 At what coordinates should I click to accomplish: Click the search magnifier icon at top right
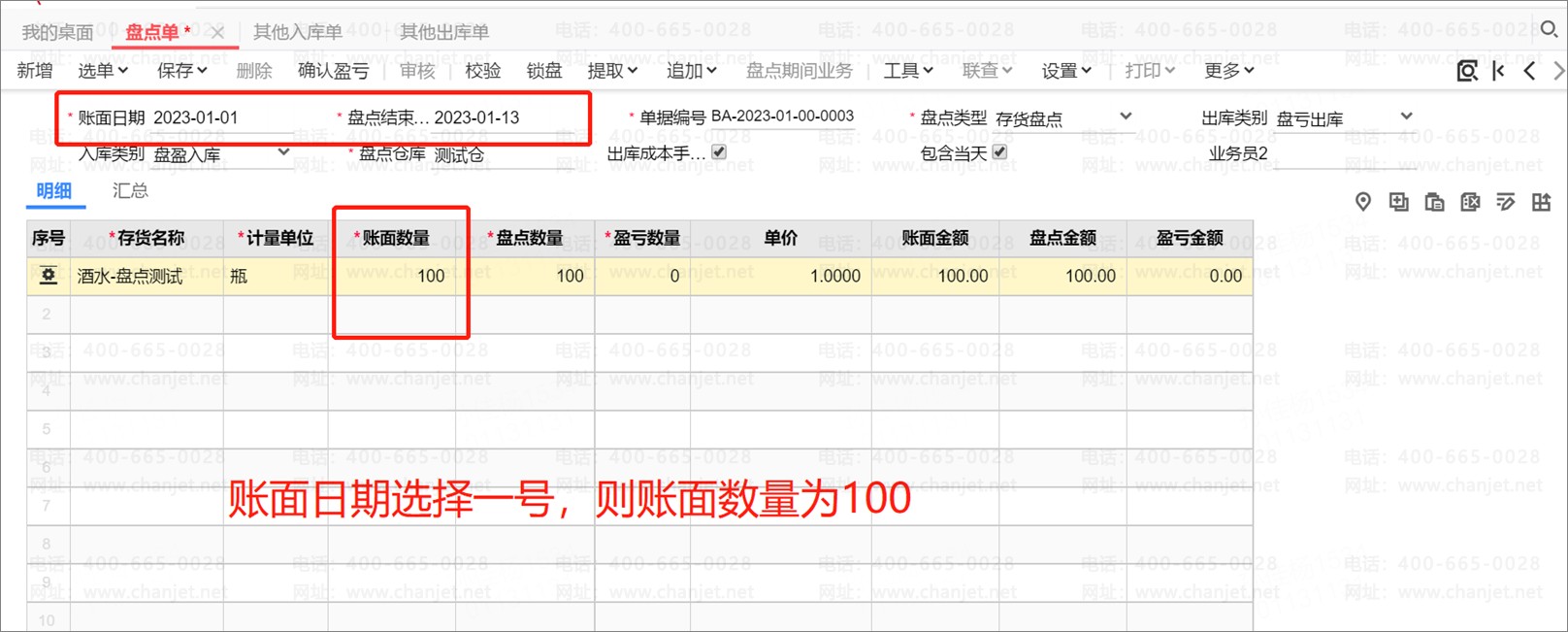[x=1550, y=29]
